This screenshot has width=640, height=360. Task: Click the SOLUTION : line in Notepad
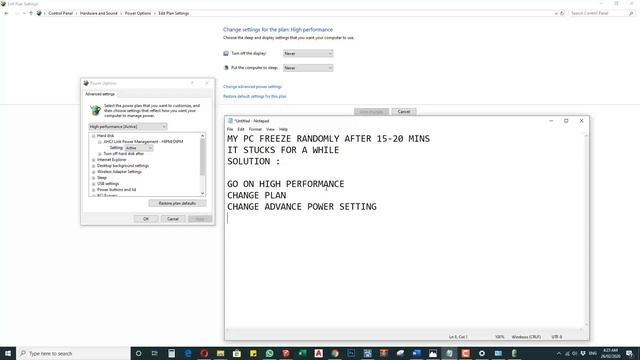tap(253, 162)
